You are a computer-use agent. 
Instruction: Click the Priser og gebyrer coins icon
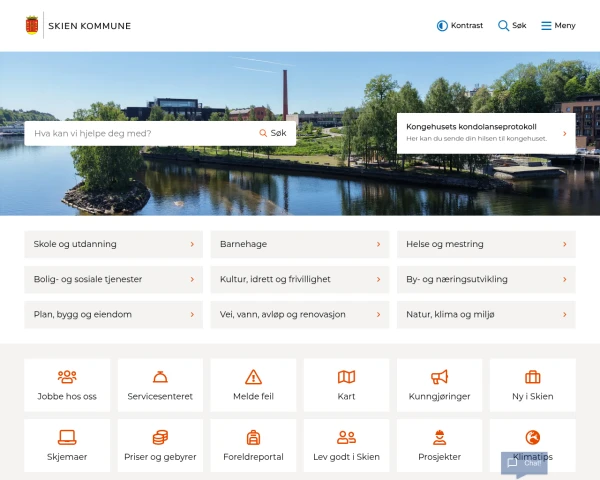[x=160, y=438]
